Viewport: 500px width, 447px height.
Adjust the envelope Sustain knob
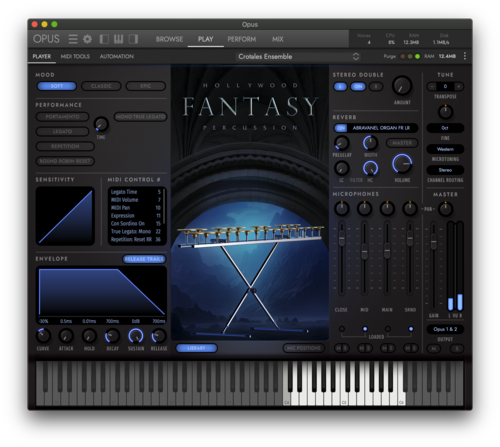[136, 336]
